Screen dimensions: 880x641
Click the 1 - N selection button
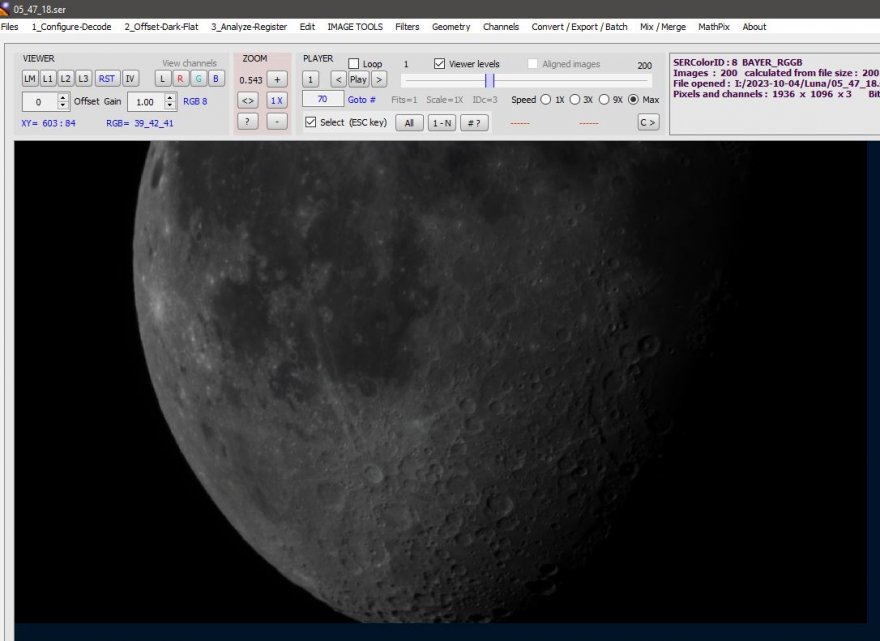click(442, 123)
